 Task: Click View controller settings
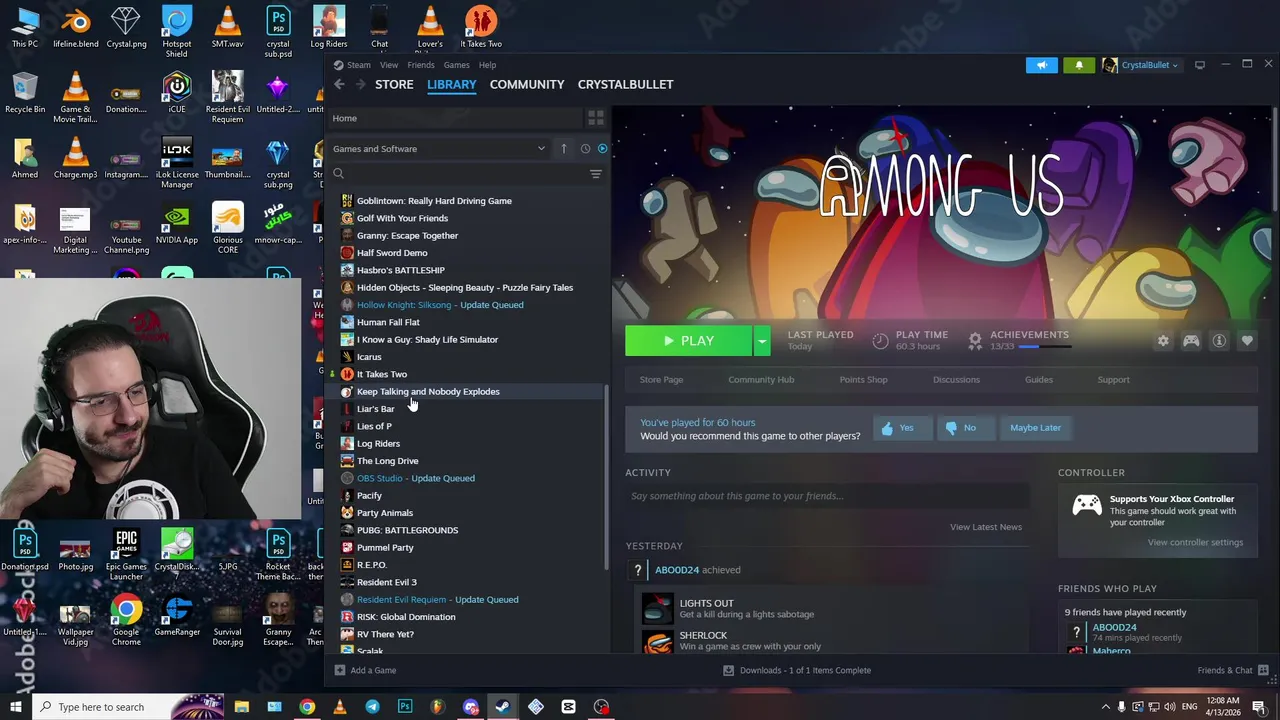point(1195,542)
